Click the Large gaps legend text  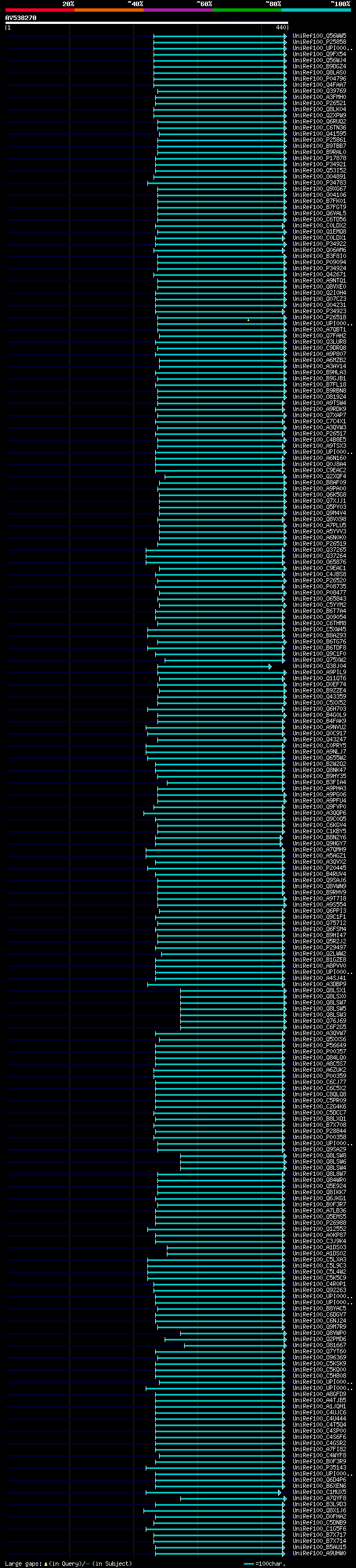pos(68,1563)
